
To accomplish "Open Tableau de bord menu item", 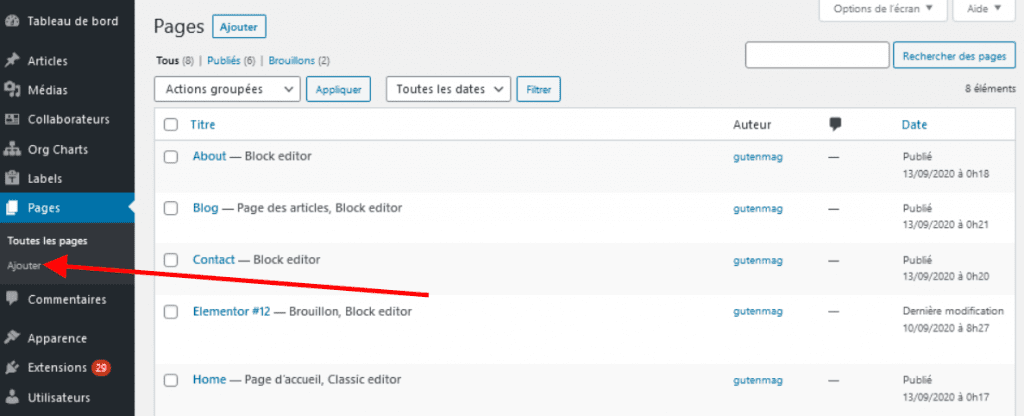I will (72, 21).
